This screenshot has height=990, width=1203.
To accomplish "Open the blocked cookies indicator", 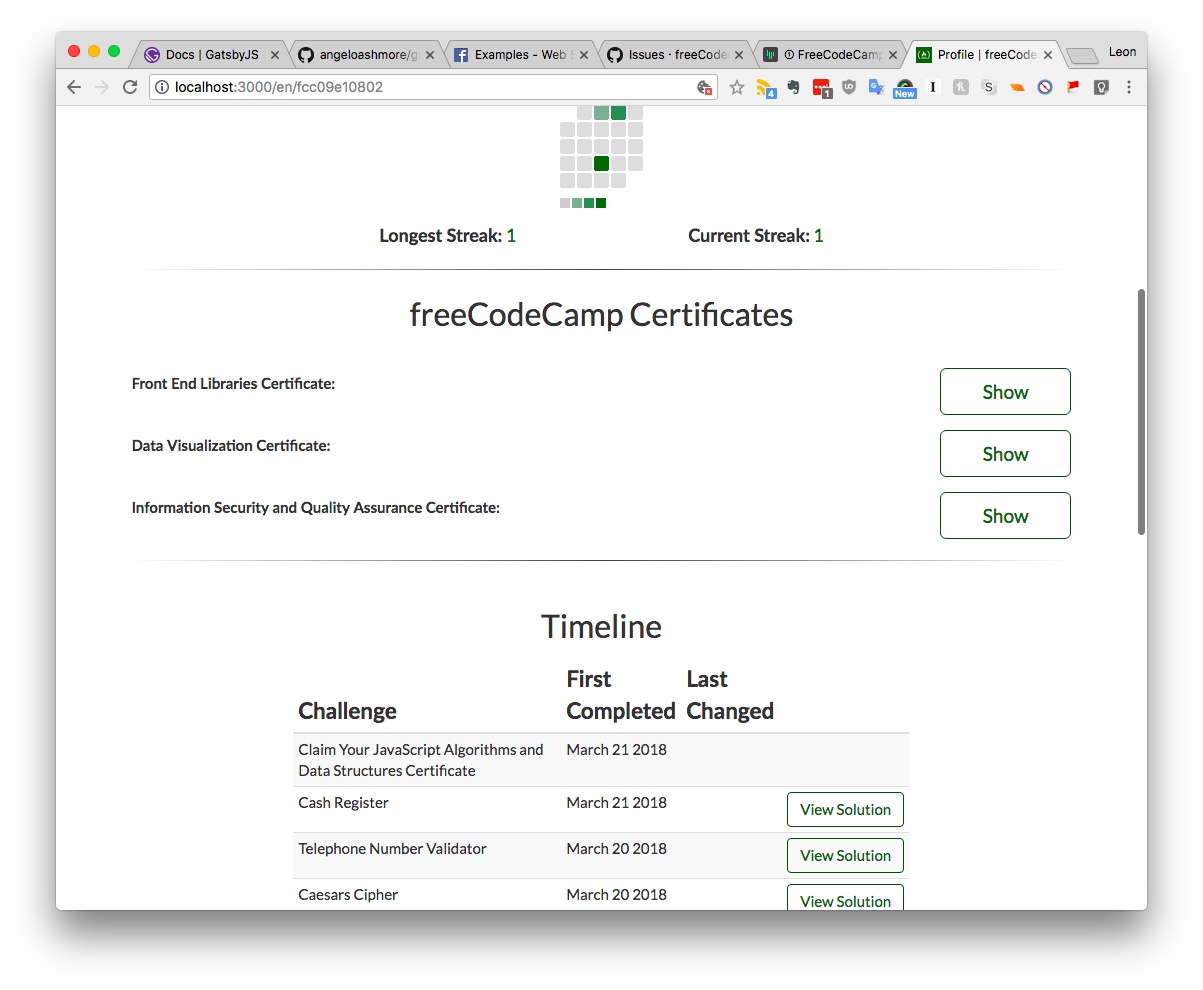I will pyautogui.click(x=704, y=87).
